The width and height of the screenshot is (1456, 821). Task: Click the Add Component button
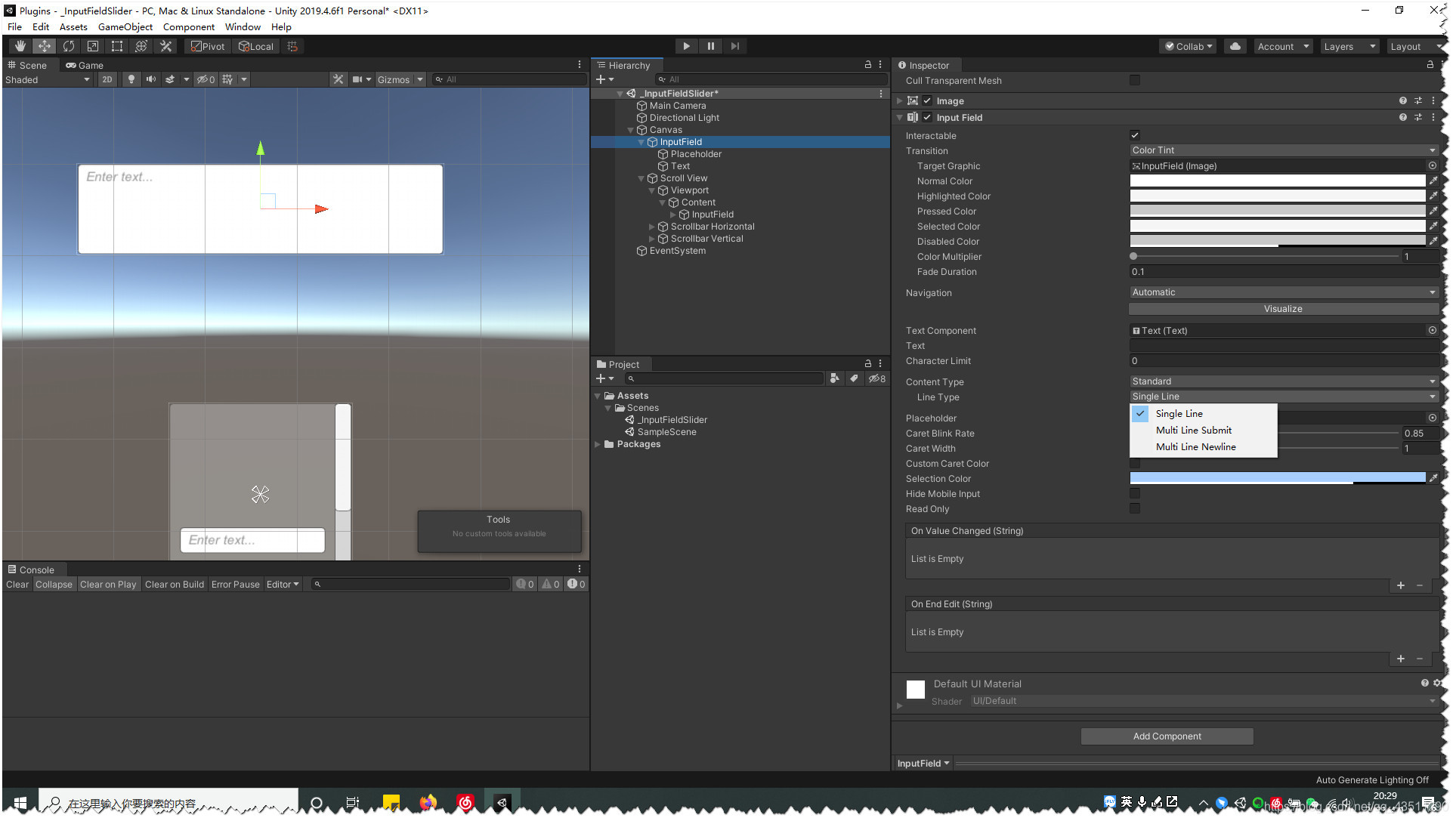pos(1167,736)
